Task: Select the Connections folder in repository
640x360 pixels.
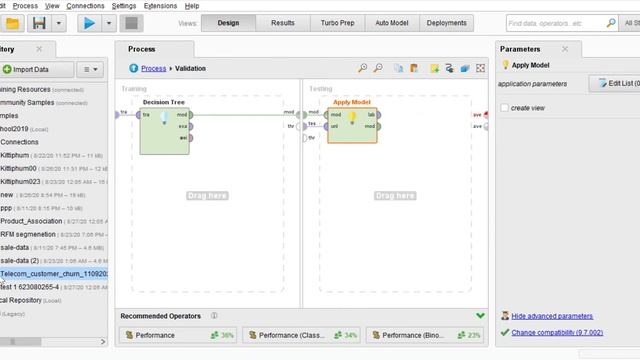Action: [19, 142]
